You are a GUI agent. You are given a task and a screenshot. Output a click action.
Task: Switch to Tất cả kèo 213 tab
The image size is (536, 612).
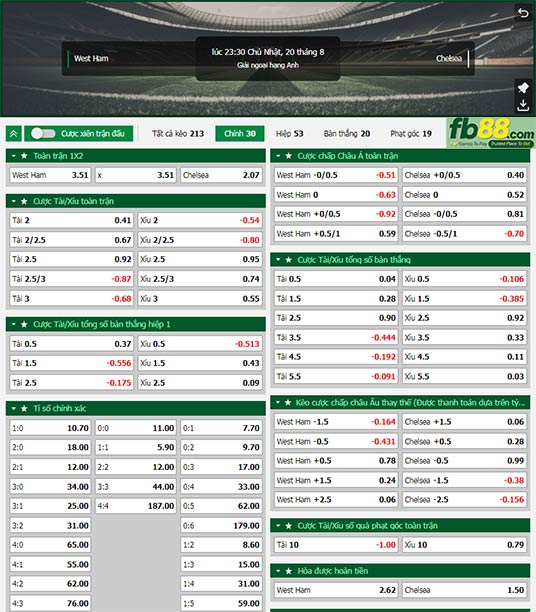[x=178, y=134]
